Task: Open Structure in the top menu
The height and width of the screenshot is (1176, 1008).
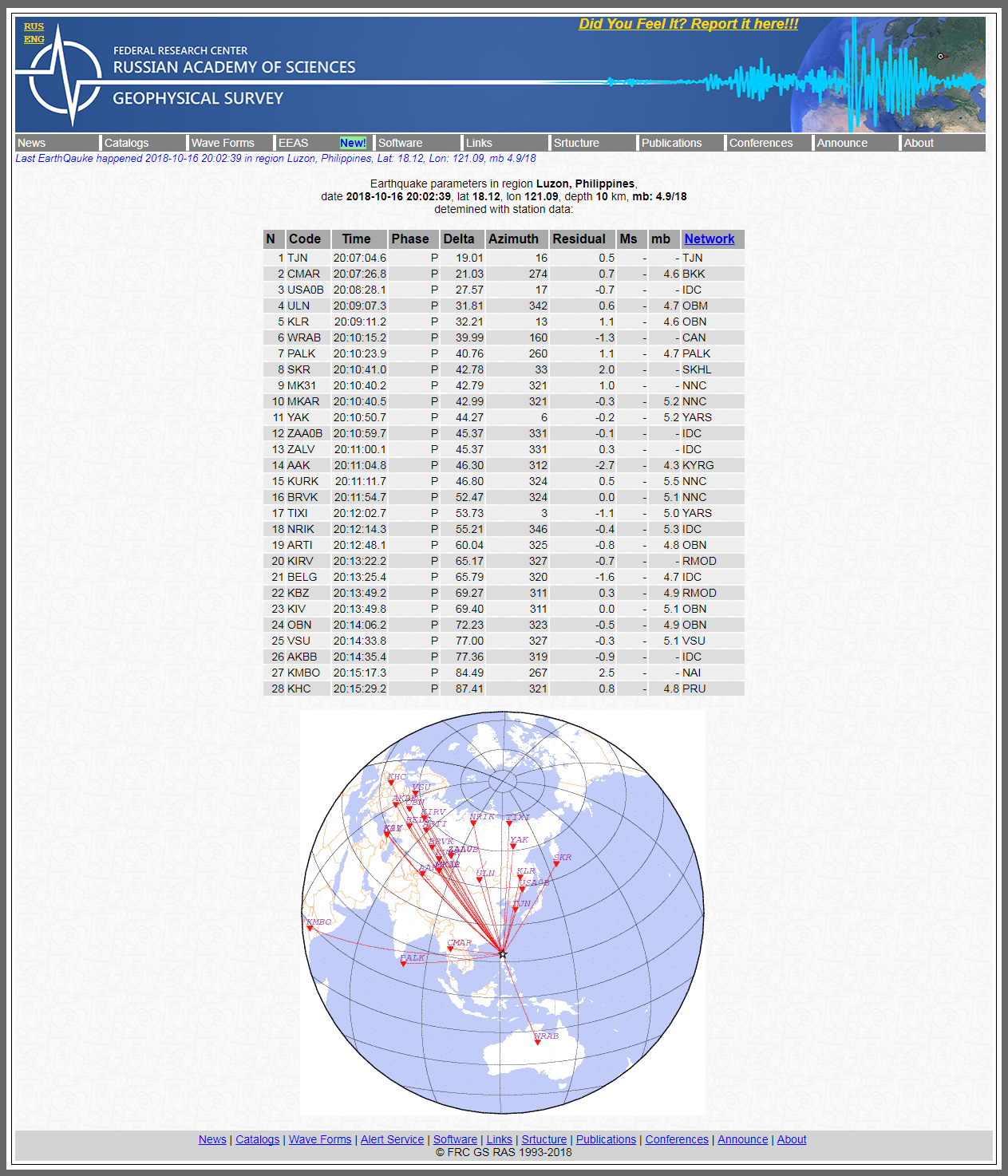Action: [x=576, y=143]
